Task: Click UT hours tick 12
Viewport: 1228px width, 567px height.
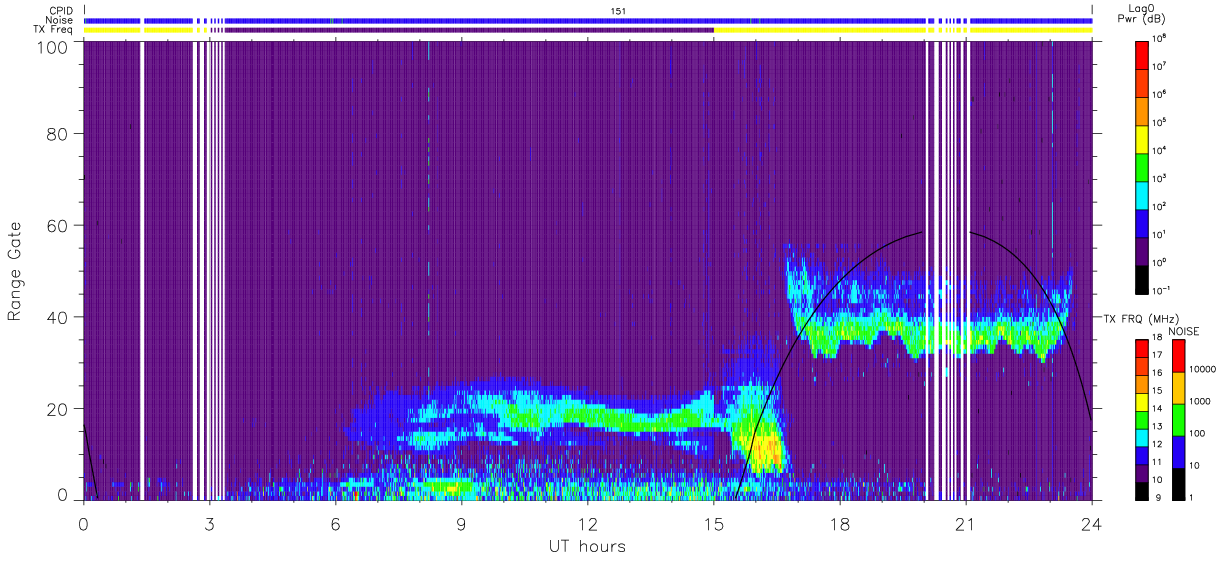Action: (x=588, y=522)
